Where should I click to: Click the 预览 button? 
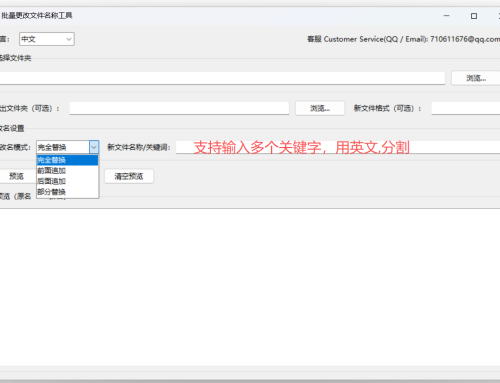click(x=16, y=176)
